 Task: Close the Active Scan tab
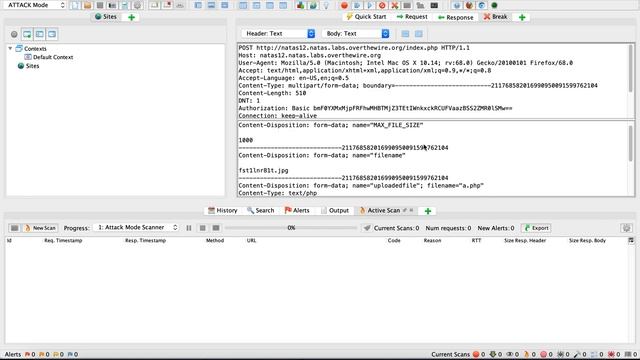coord(411,210)
